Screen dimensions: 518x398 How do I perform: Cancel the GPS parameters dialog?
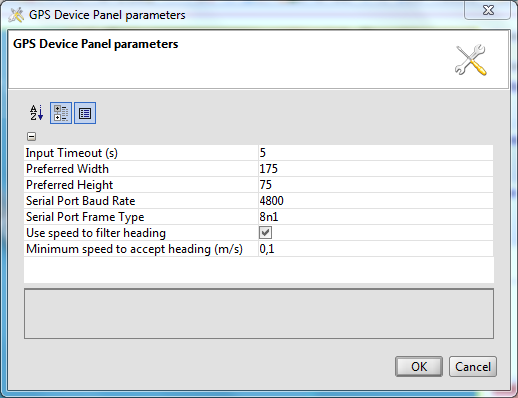473,367
